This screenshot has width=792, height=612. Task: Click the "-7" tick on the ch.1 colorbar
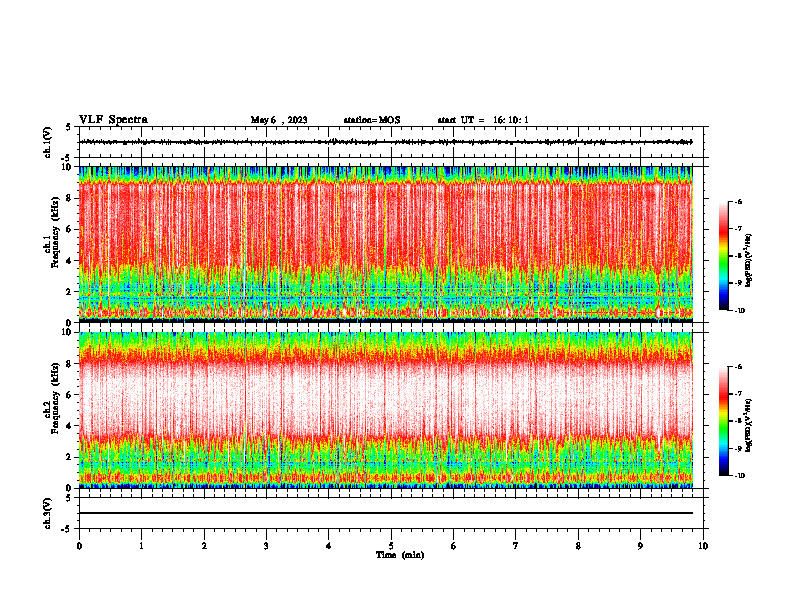click(x=738, y=229)
